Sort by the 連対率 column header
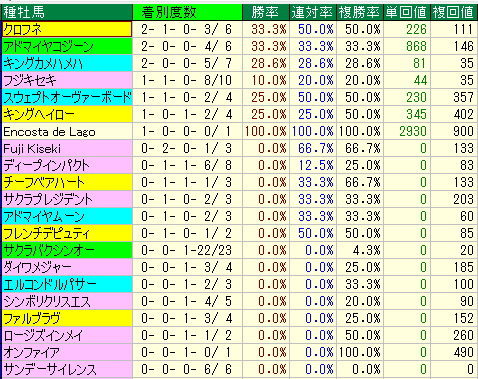Screen dimensions: 478x379 (312, 12)
